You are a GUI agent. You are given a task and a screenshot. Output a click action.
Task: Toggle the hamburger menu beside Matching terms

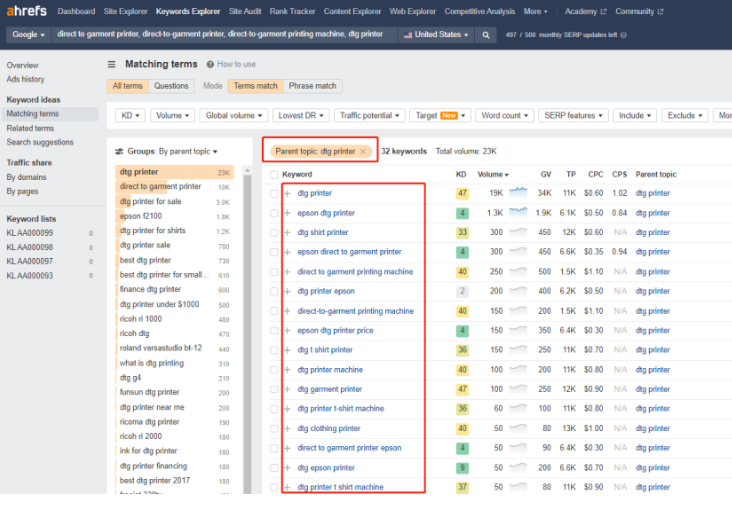(x=112, y=64)
